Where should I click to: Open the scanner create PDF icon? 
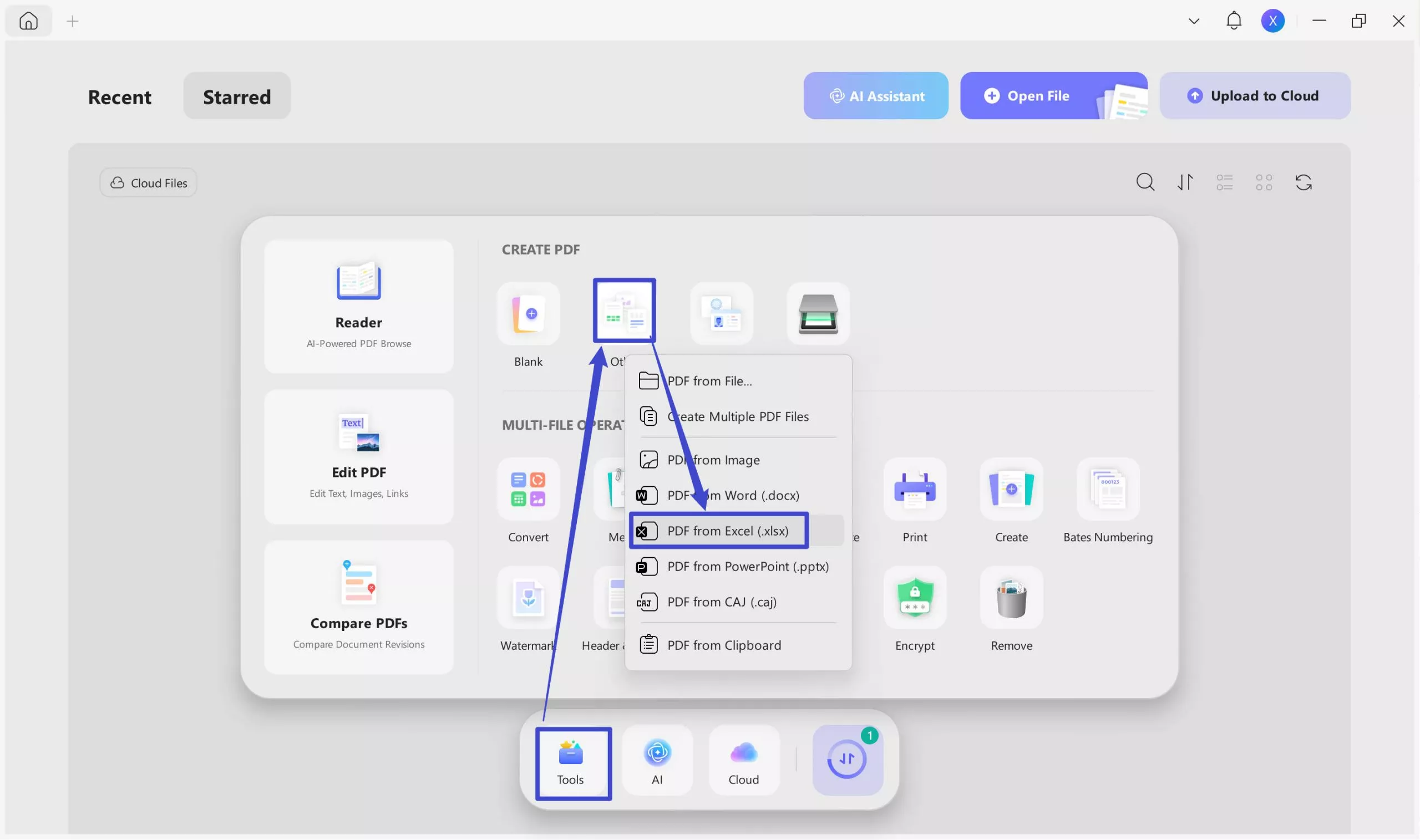[818, 314]
